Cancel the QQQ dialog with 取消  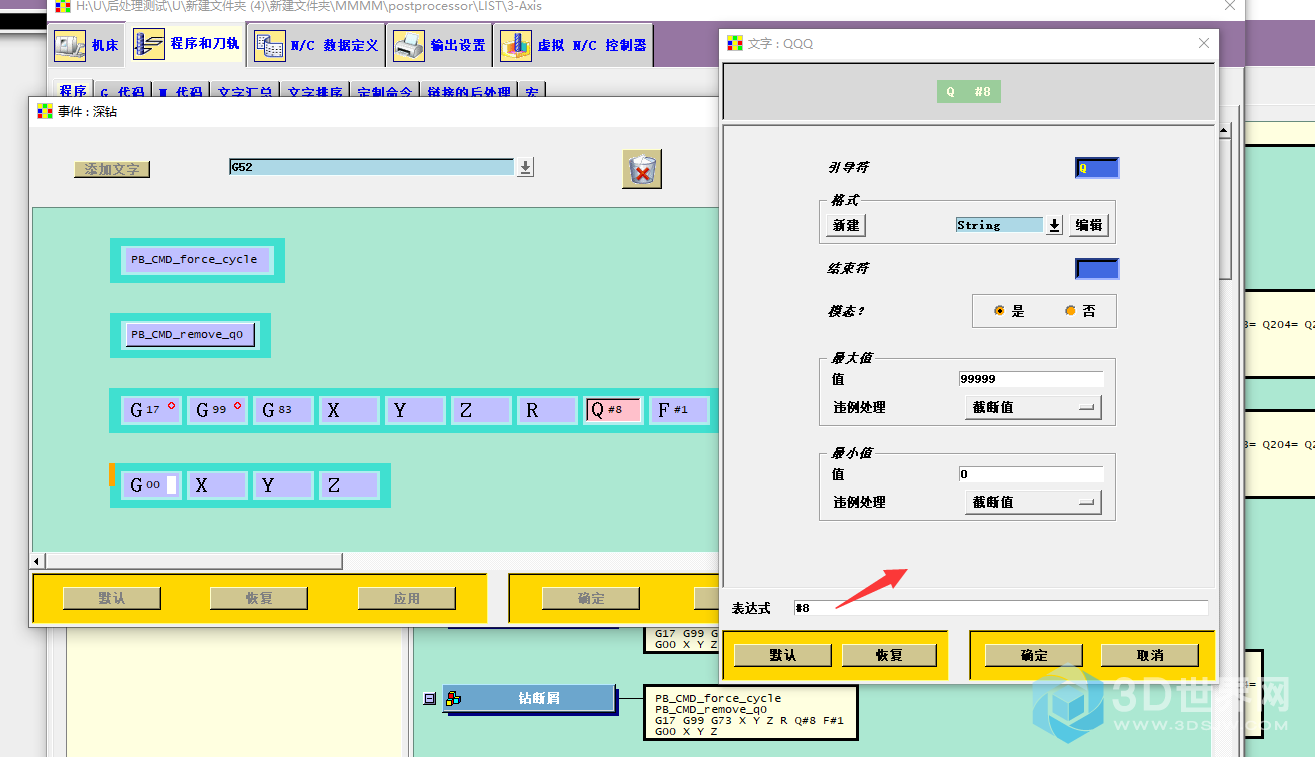[x=1150, y=655]
